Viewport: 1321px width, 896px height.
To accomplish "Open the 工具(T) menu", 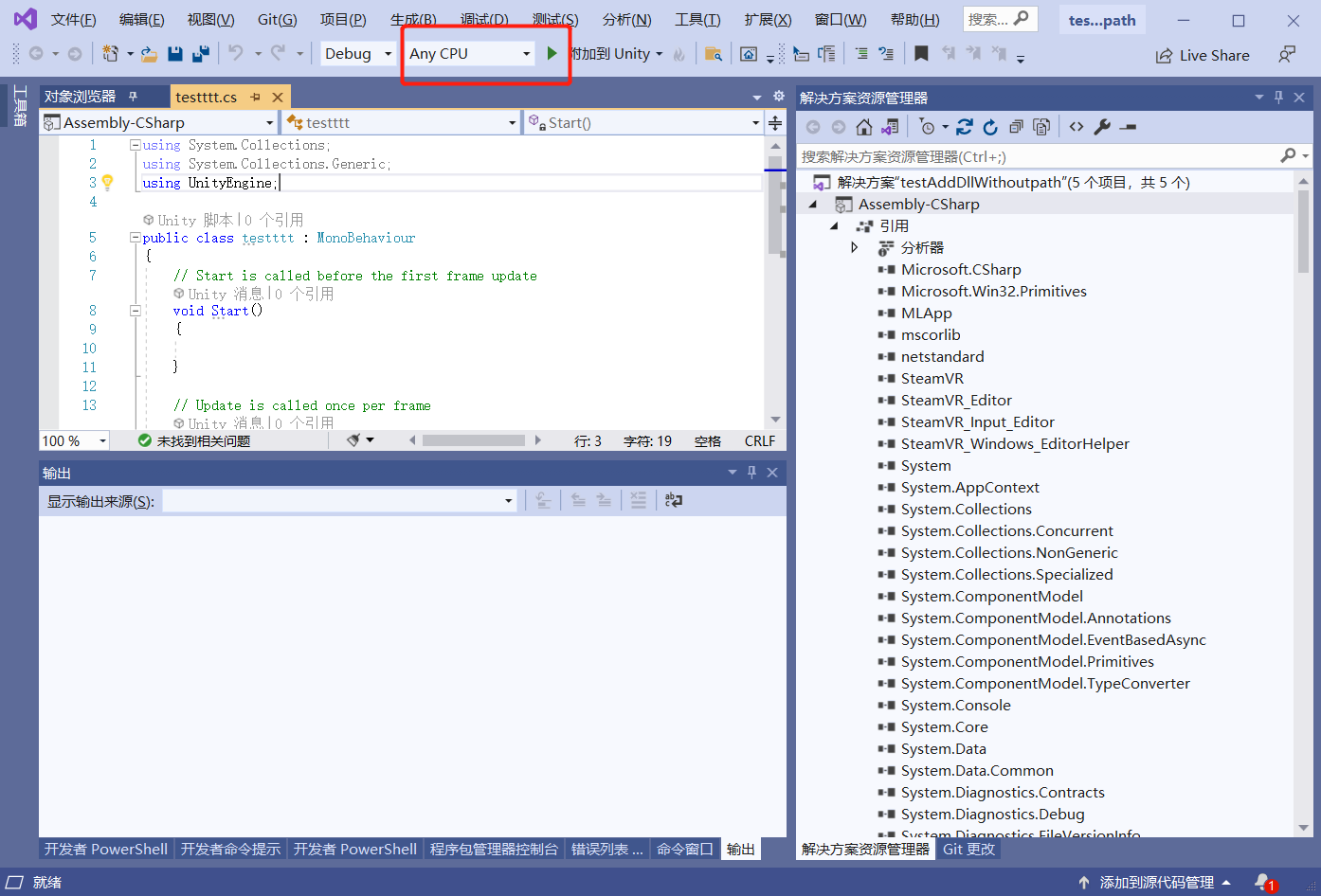I will [697, 20].
